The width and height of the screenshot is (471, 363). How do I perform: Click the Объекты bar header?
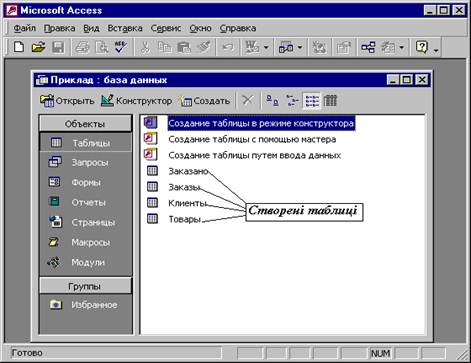click(85, 124)
